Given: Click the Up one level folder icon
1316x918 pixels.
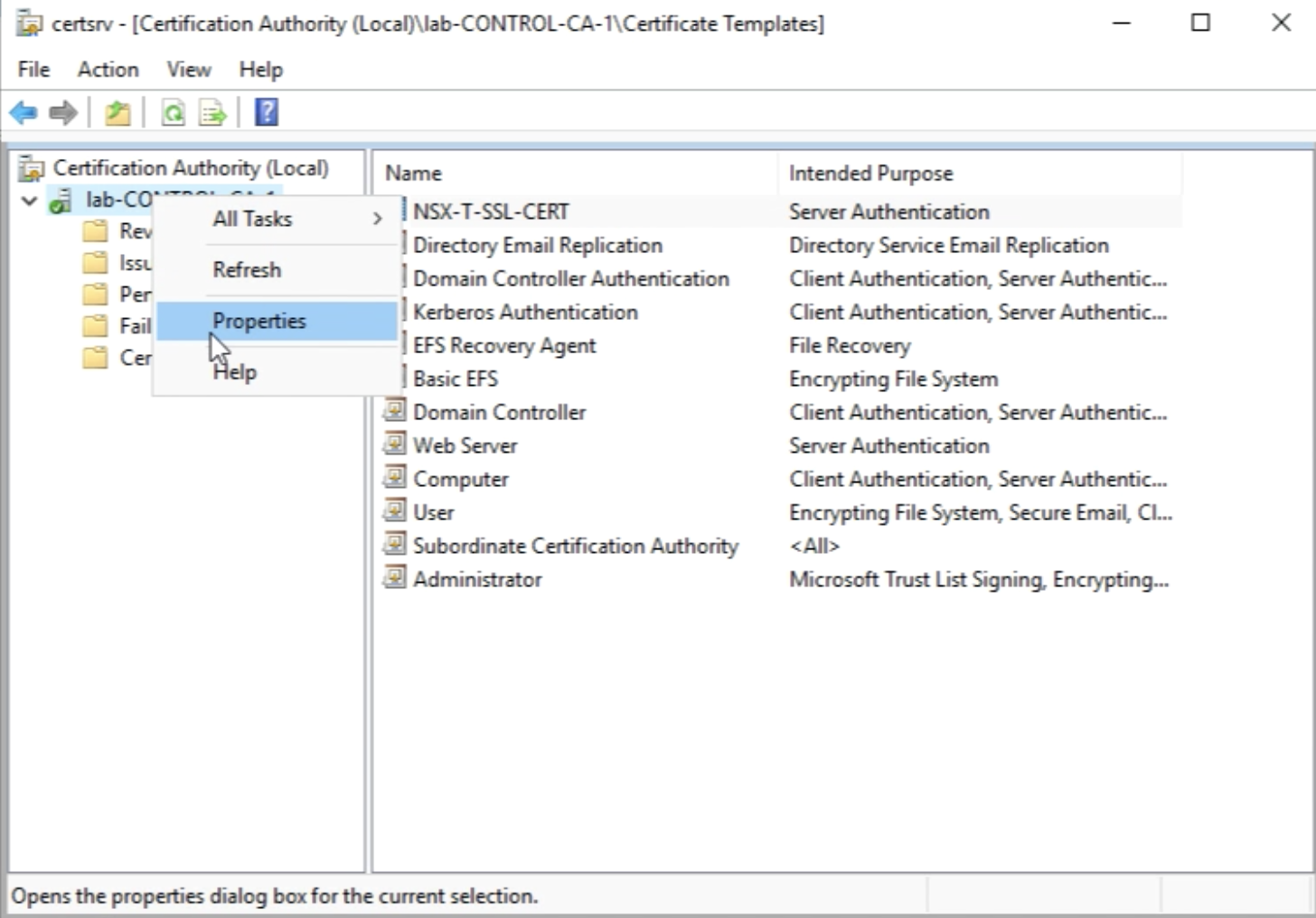Looking at the screenshot, I should [x=117, y=113].
